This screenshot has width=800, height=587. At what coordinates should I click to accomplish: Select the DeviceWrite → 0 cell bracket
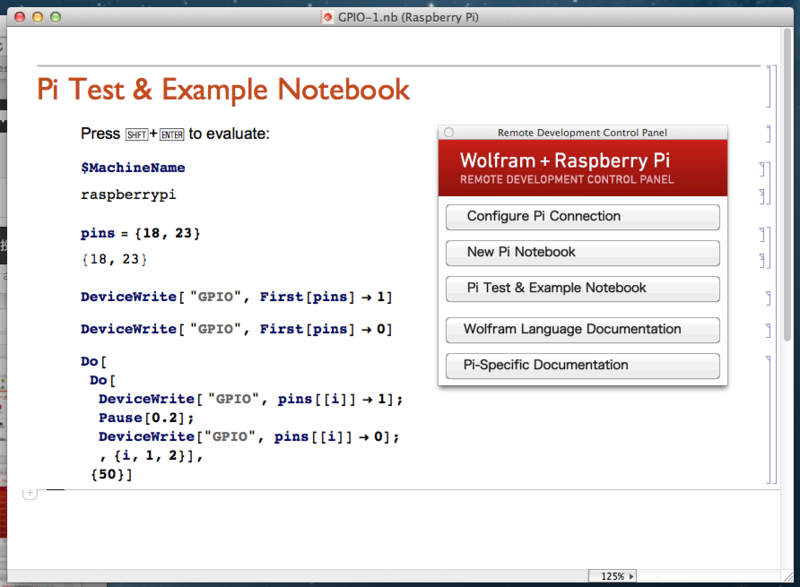pos(768,330)
